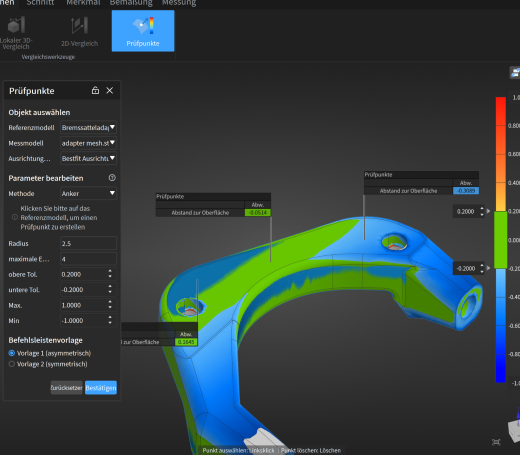The height and width of the screenshot is (455, 520).
Task: Click the lower tolerance marker arrow on color bar
Action: pyautogui.click(x=488, y=268)
